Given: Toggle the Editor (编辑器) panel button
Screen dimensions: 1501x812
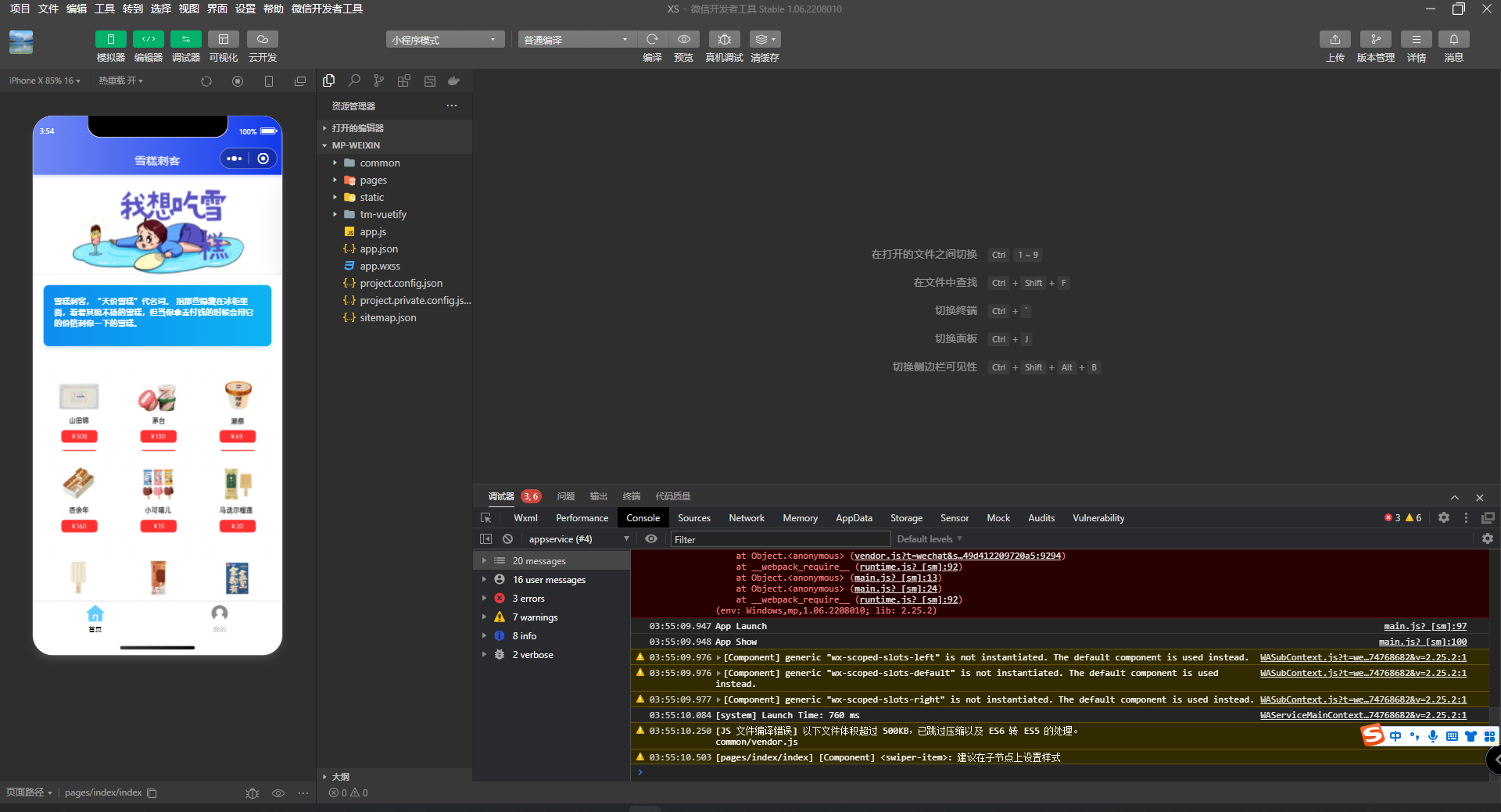Looking at the screenshot, I should pos(148,39).
